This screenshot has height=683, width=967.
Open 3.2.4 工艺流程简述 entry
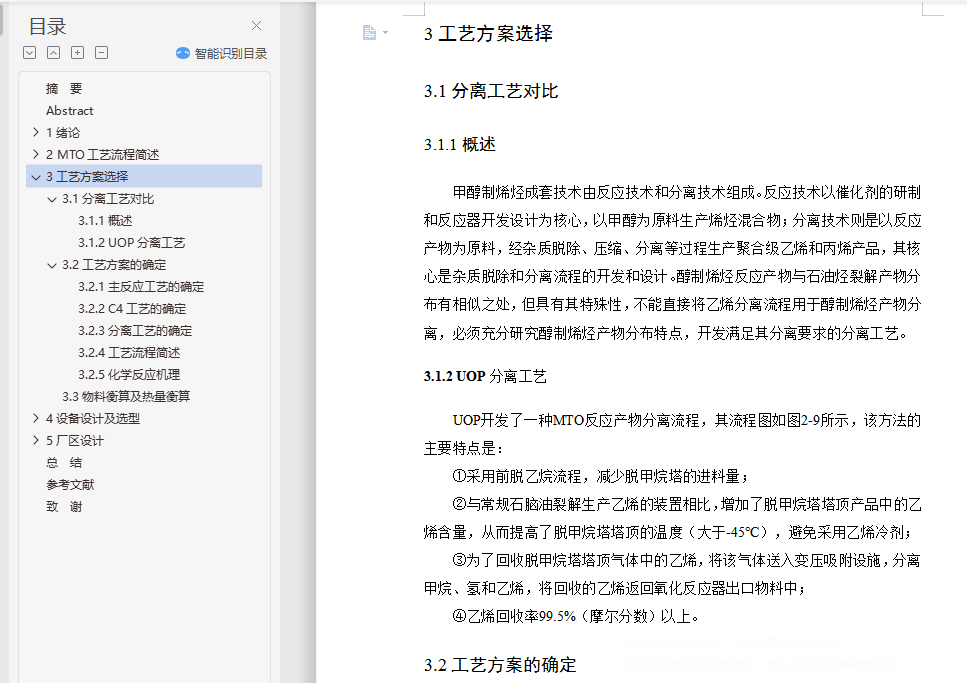click(x=129, y=353)
